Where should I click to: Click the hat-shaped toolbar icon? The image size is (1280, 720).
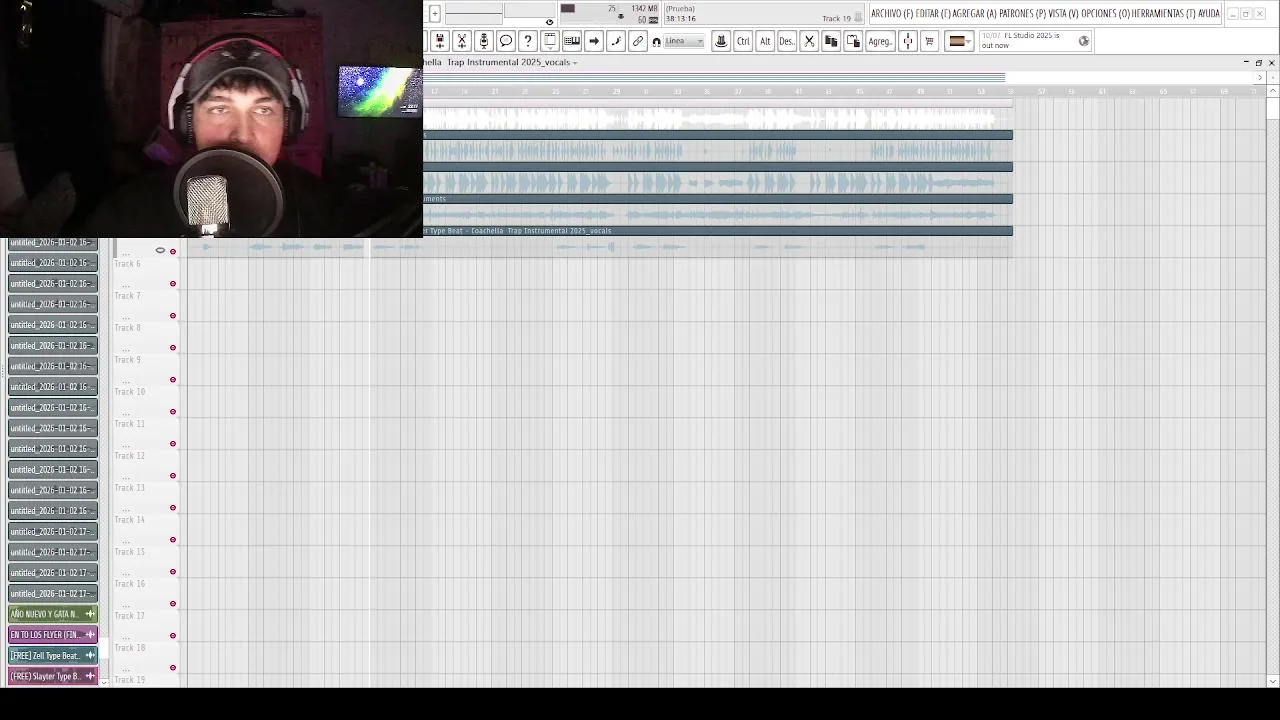coord(720,41)
